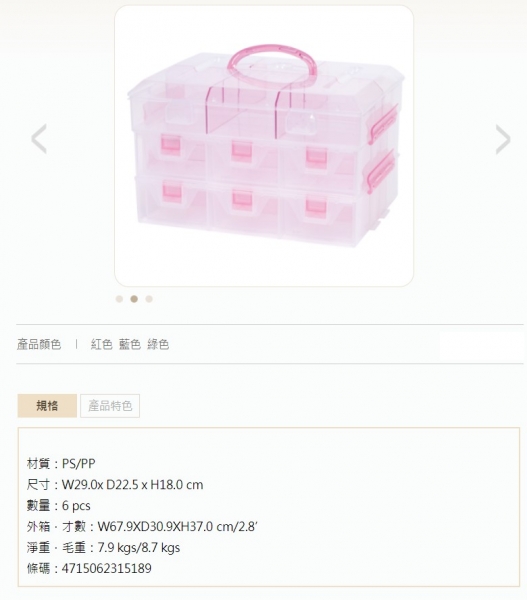The height and width of the screenshot is (600, 527).
Task: Go to next product image arrow
Action: click(503, 139)
